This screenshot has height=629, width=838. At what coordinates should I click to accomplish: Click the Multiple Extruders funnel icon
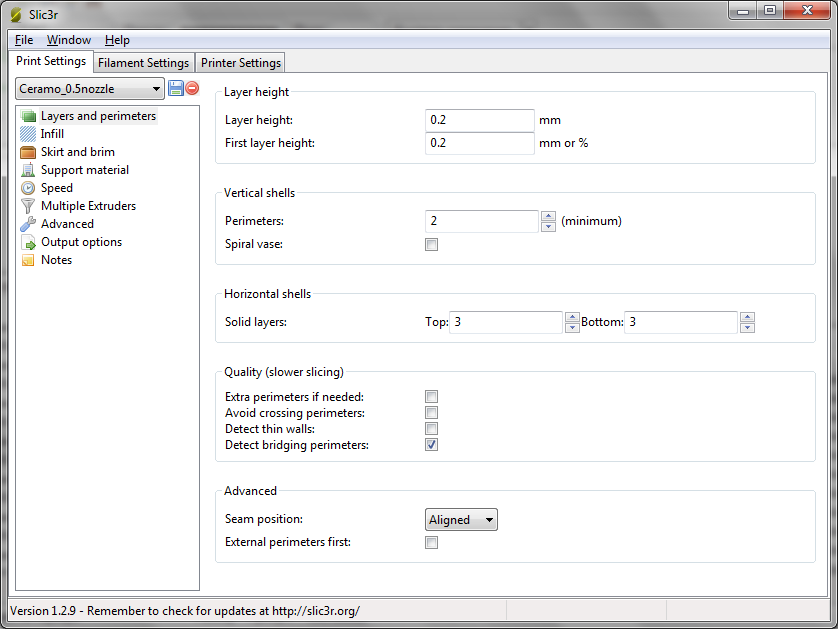tap(28, 206)
